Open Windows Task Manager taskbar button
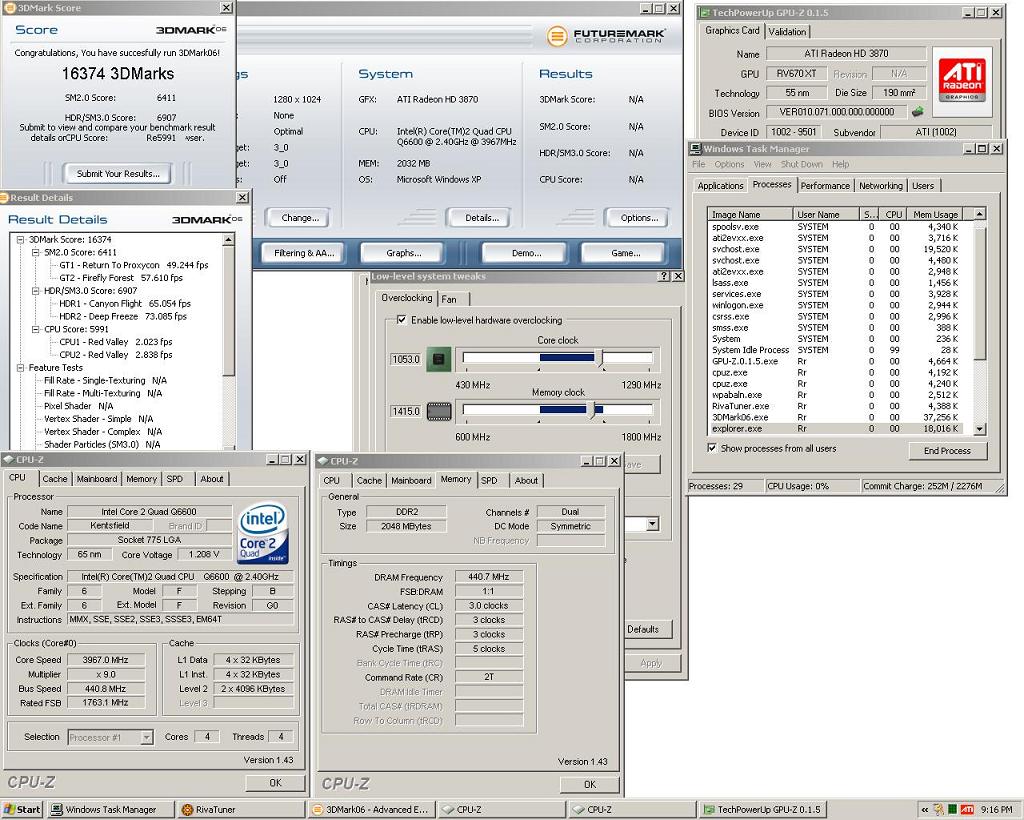 111,810
